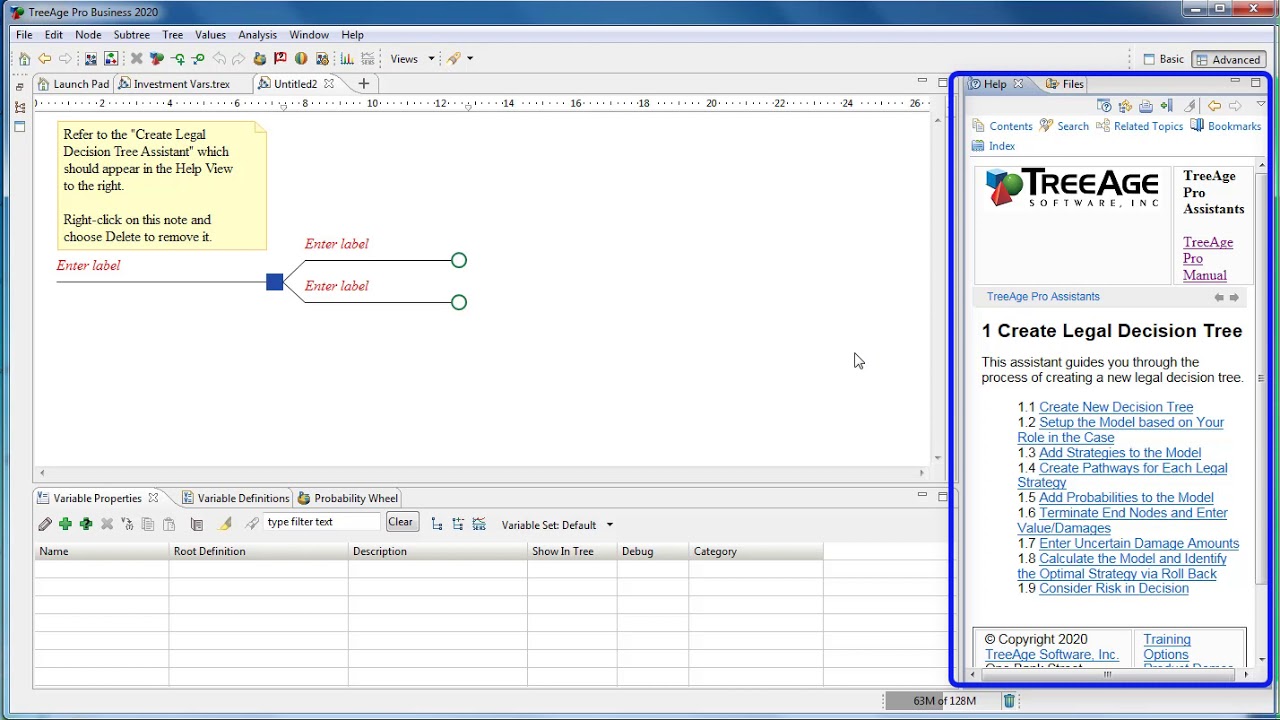Switch to Probability Wheel tab

tap(347, 498)
